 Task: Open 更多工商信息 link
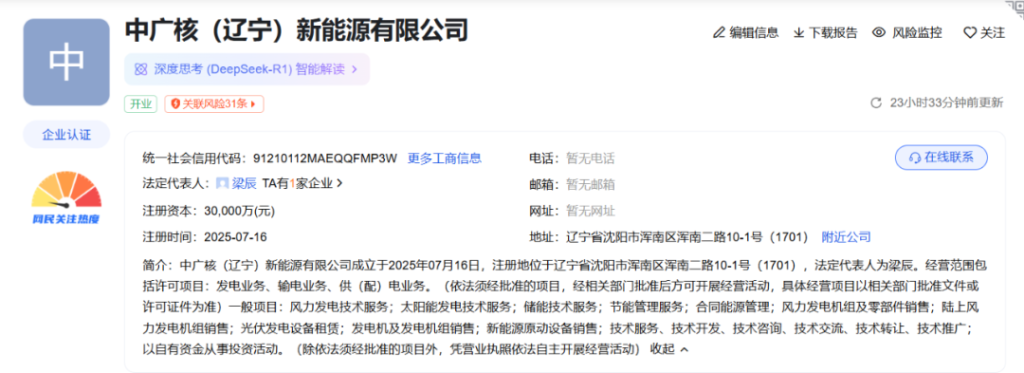(x=444, y=158)
